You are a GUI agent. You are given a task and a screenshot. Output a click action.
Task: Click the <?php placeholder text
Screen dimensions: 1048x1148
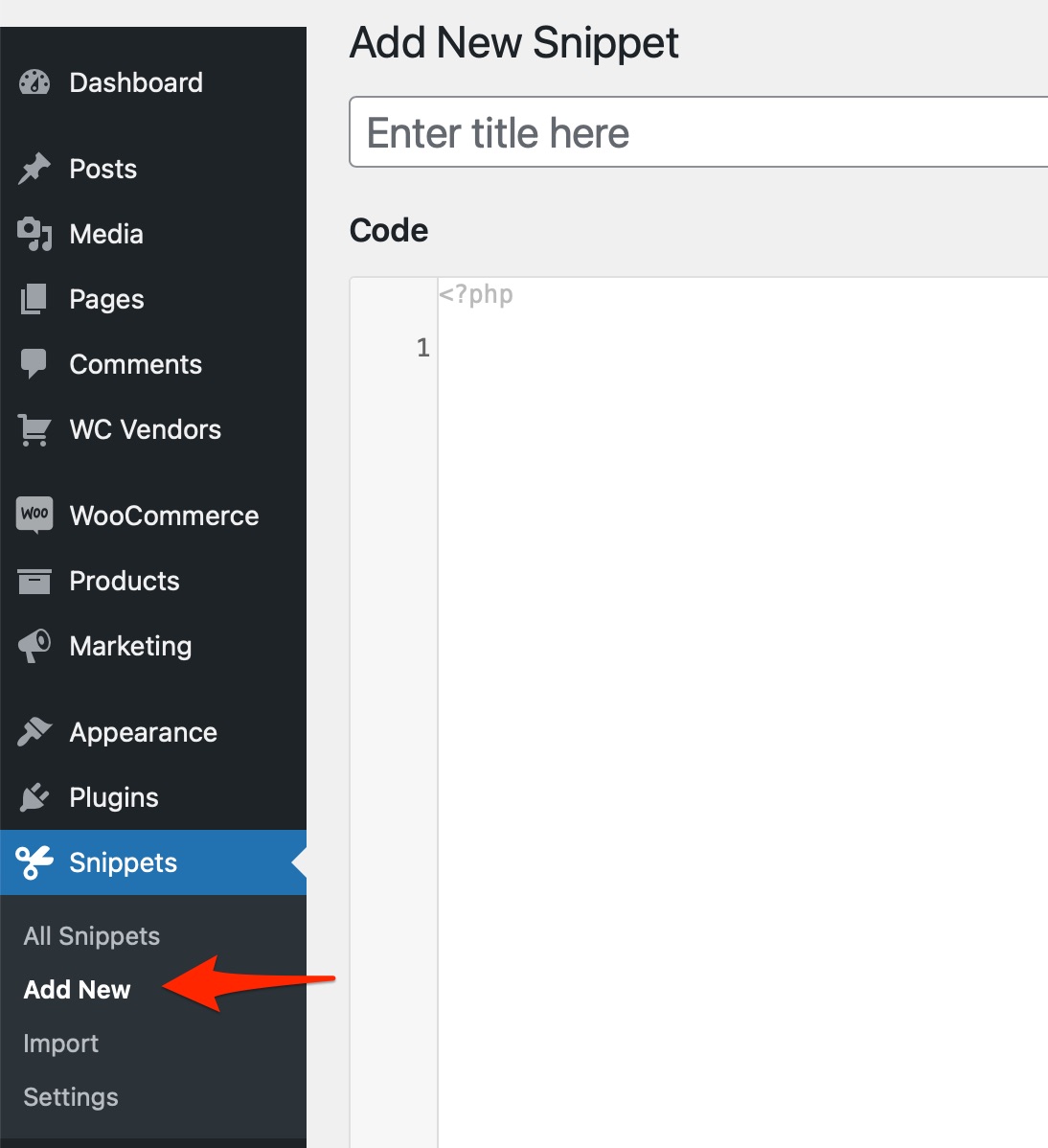click(476, 294)
